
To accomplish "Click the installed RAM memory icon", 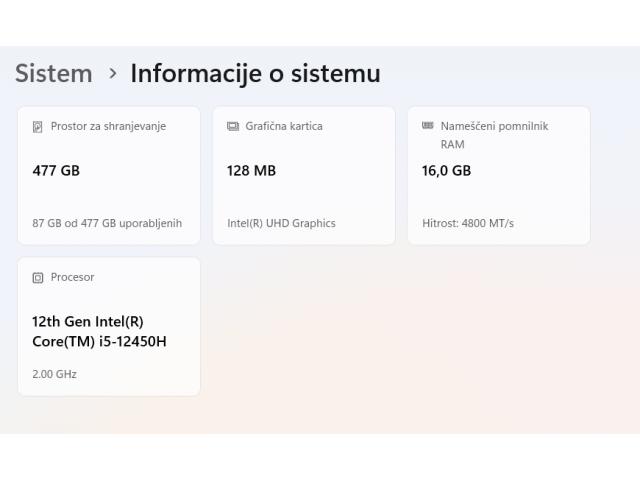I will point(428,126).
